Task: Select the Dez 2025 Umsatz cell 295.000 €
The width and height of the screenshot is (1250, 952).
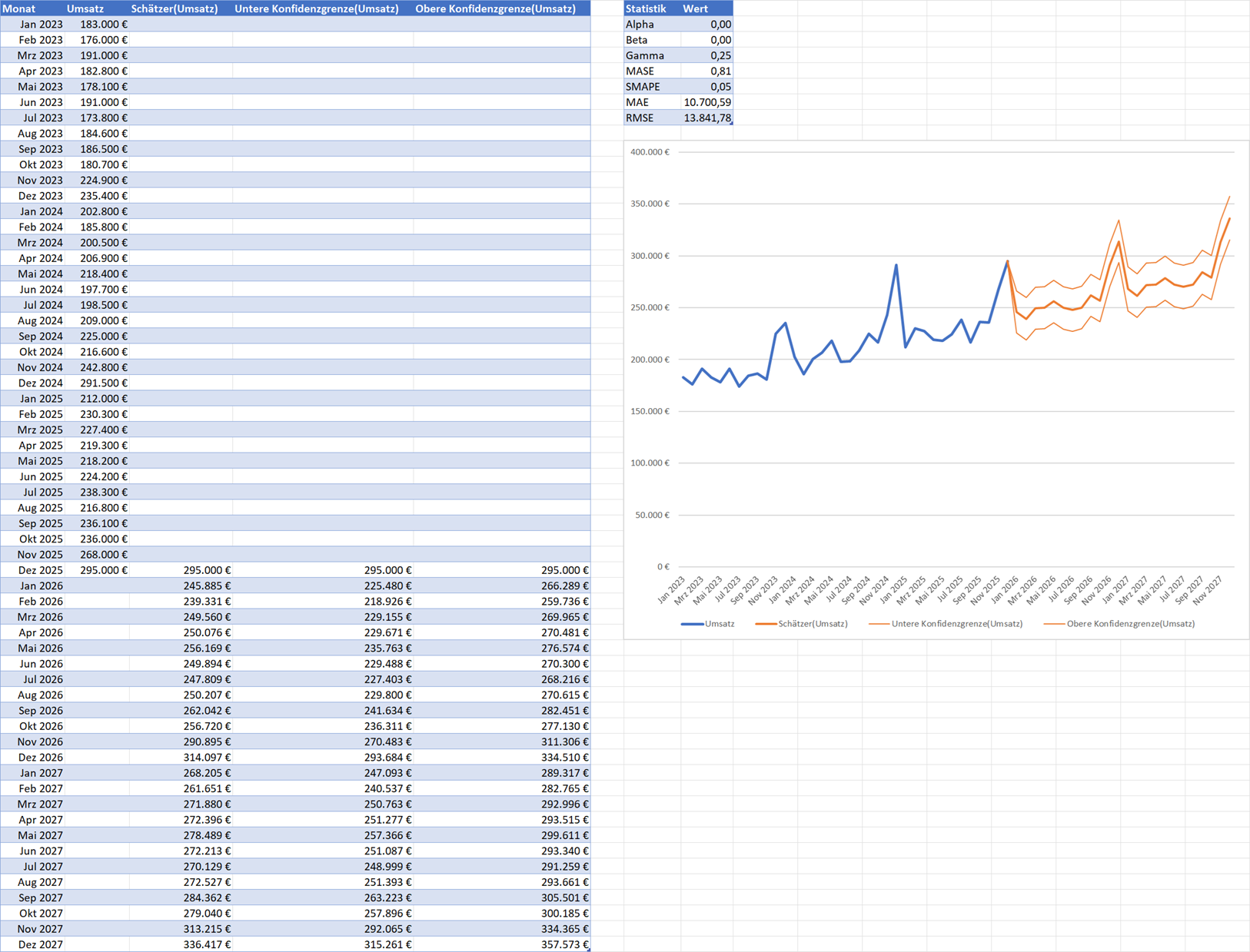Action: (98, 570)
